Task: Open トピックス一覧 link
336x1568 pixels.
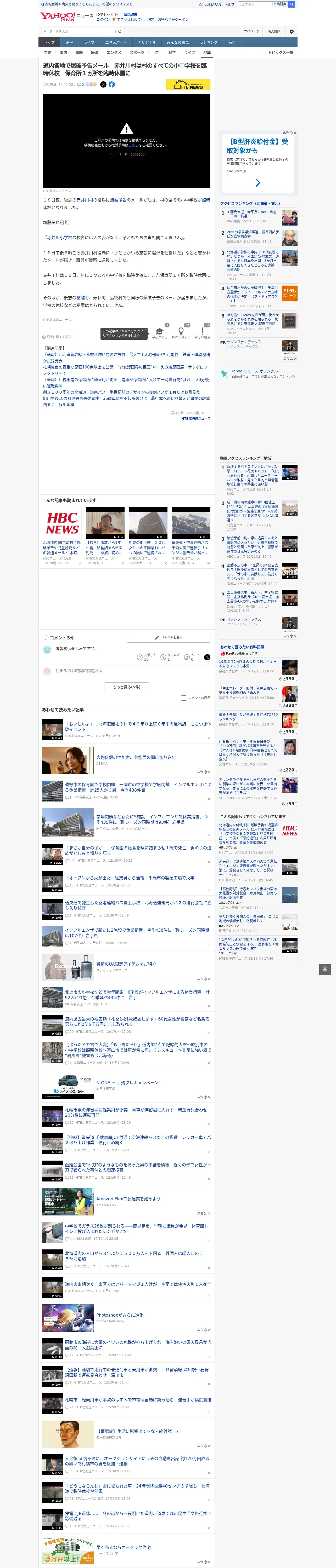Action: 281,52
